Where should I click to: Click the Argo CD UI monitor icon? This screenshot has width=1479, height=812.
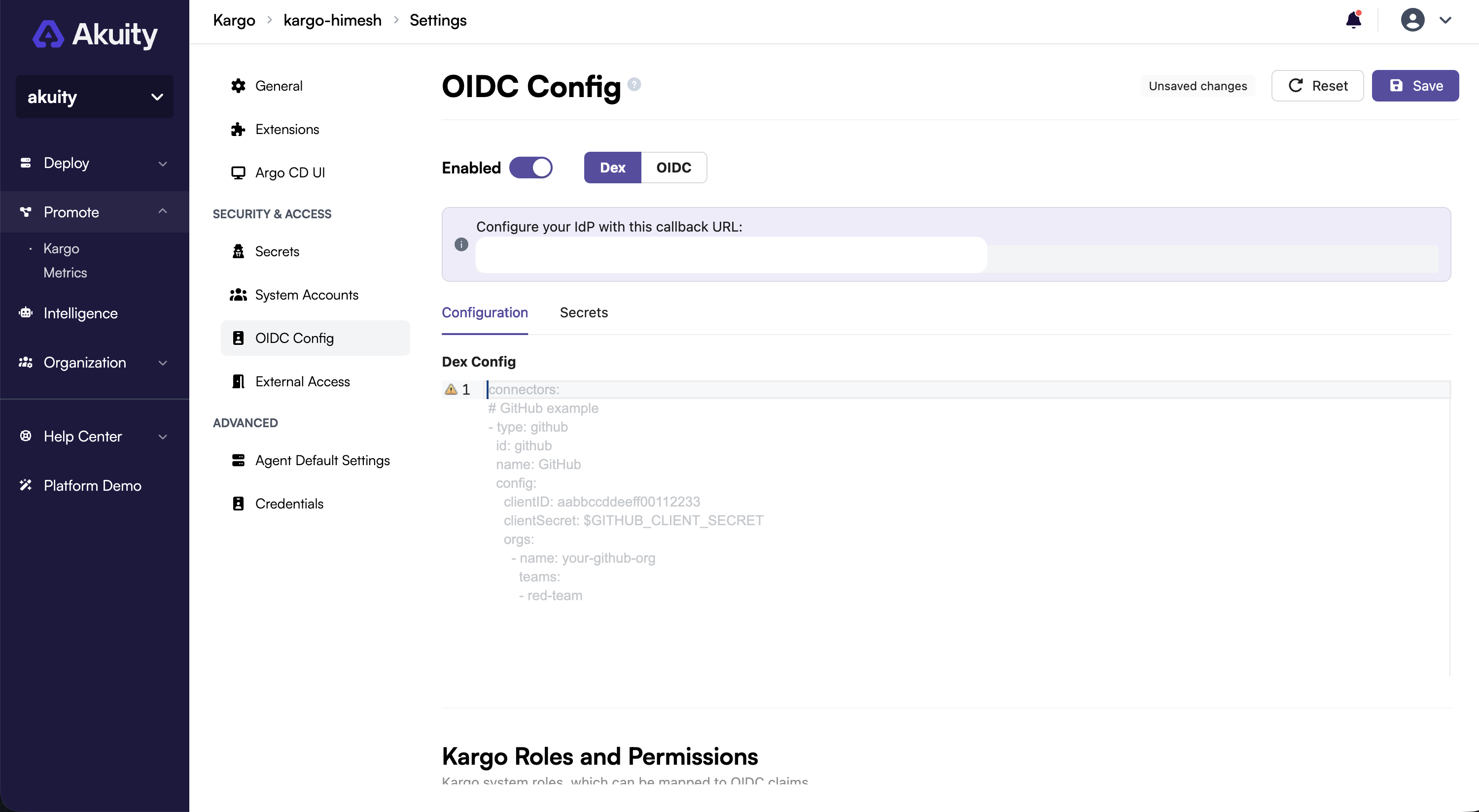pos(238,173)
